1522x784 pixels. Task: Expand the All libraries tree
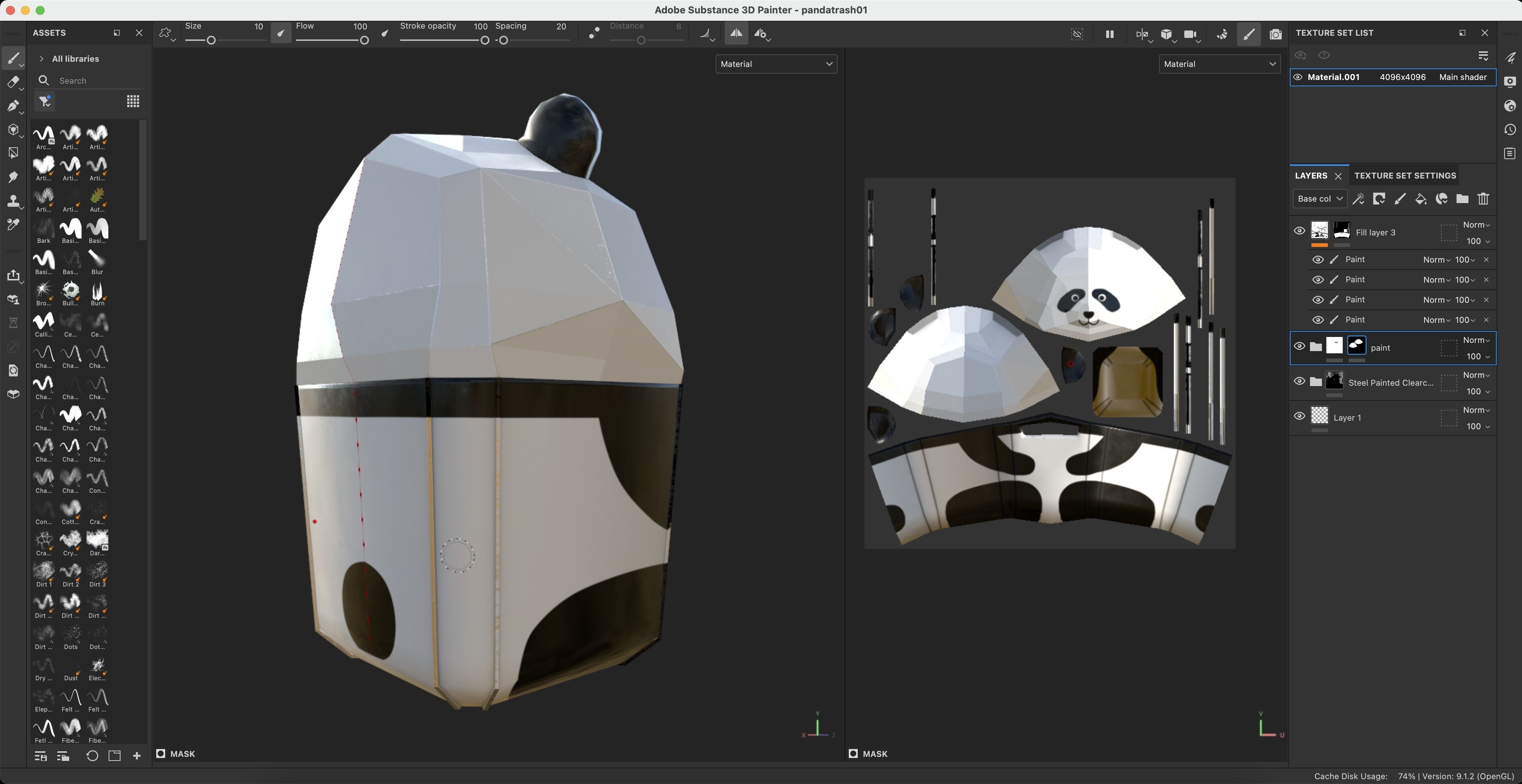tap(41, 58)
